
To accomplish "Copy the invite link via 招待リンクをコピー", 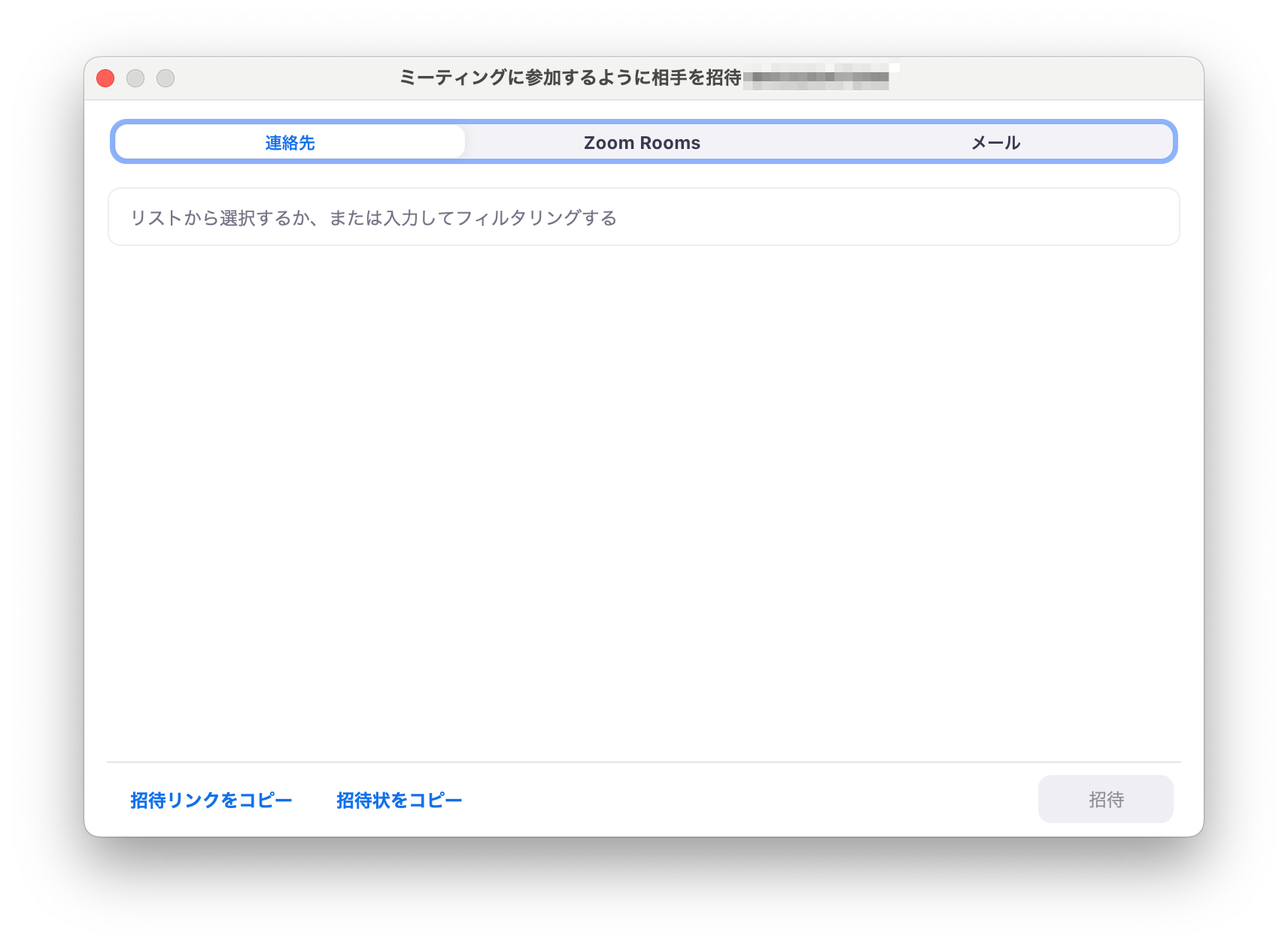I will pyautogui.click(x=211, y=800).
